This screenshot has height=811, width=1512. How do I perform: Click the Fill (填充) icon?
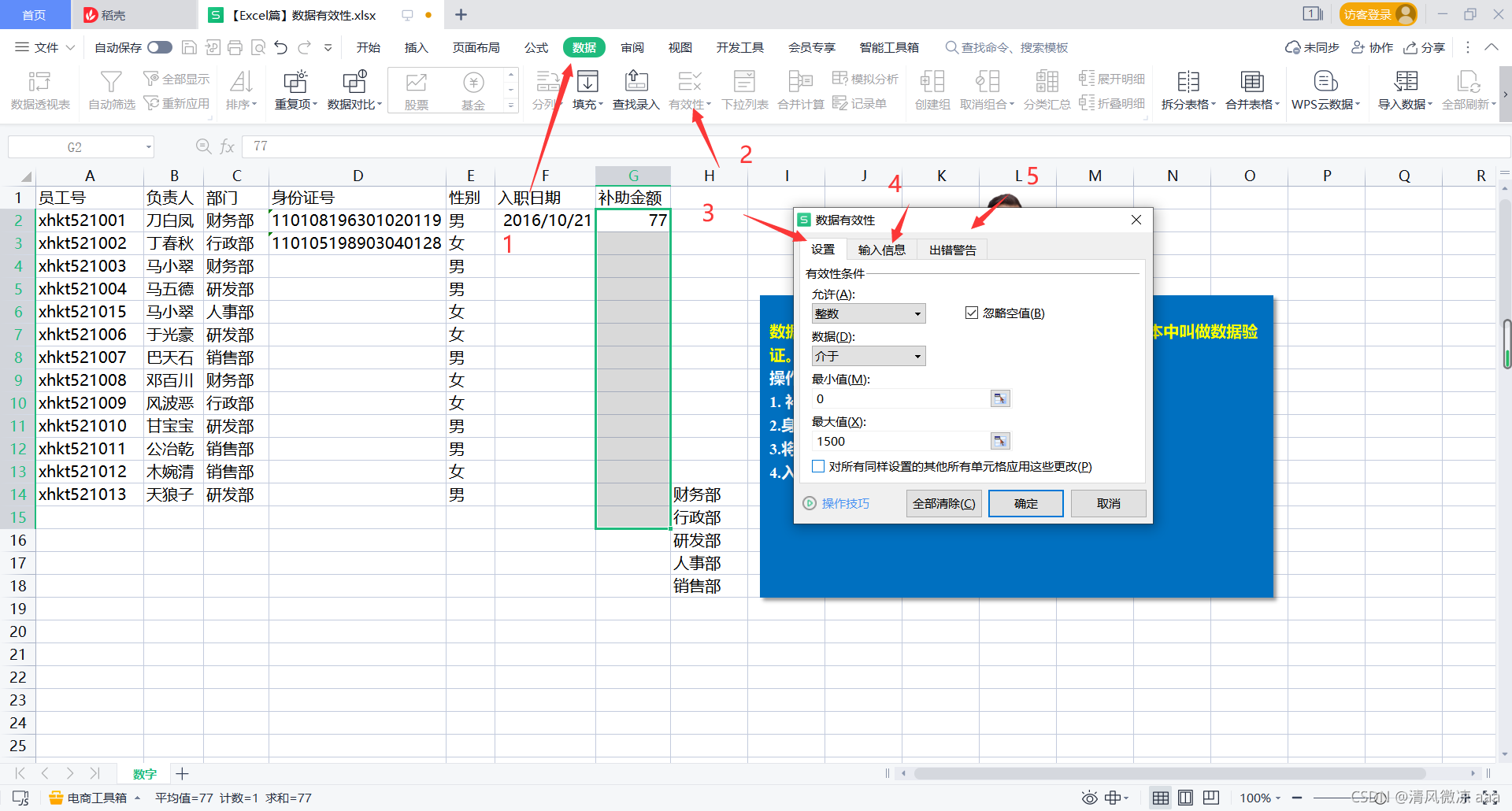[x=587, y=81]
